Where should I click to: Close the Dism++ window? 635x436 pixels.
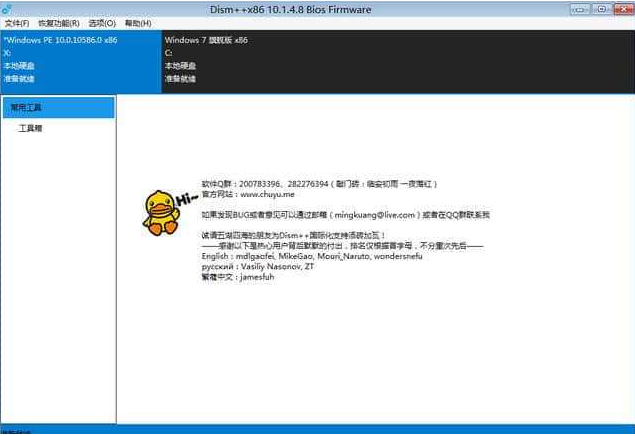tap(624, 9)
